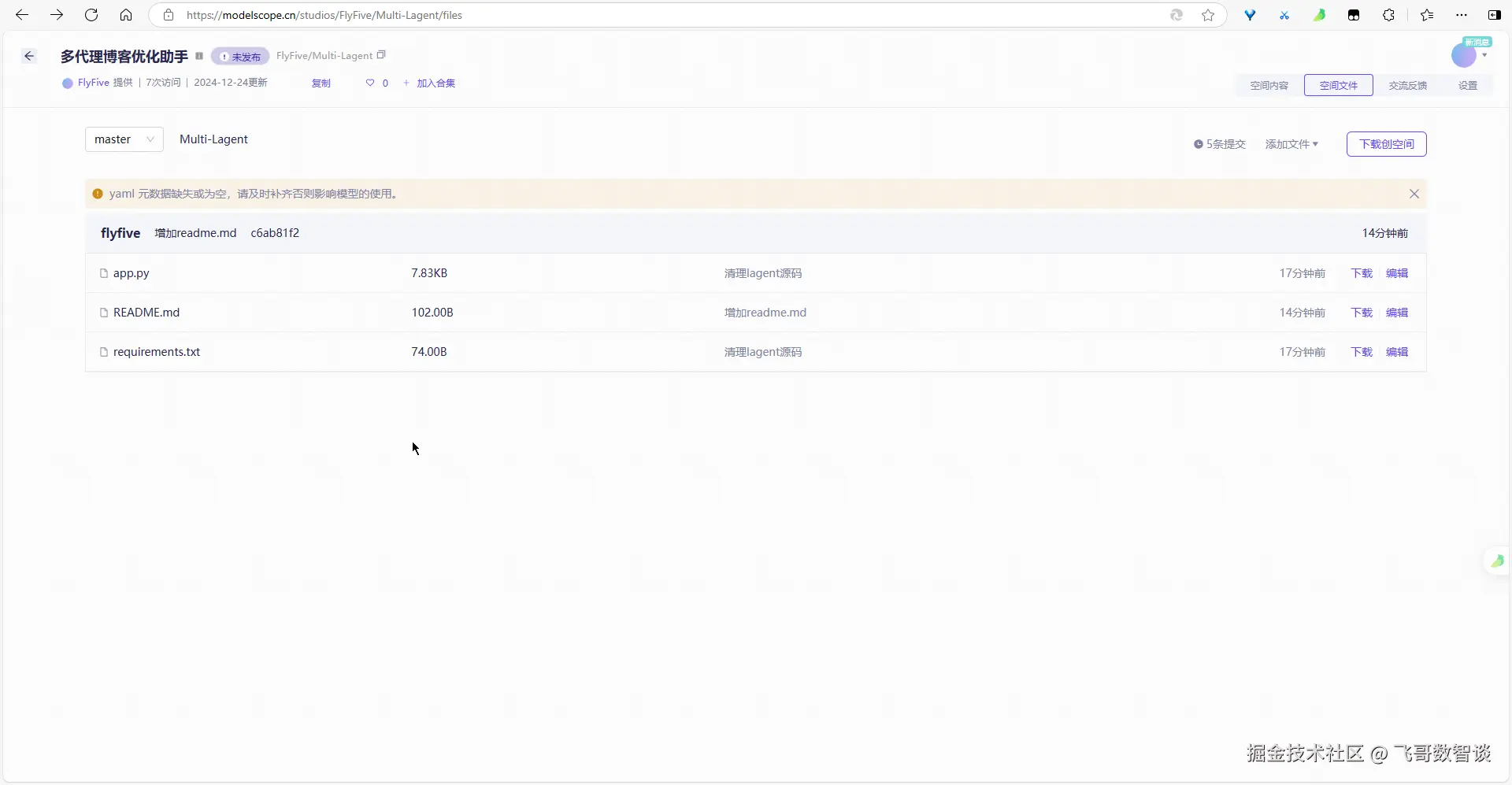Open the blue diamond extension icon
This screenshot has height=785, width=1512.
coord(1250,15)
